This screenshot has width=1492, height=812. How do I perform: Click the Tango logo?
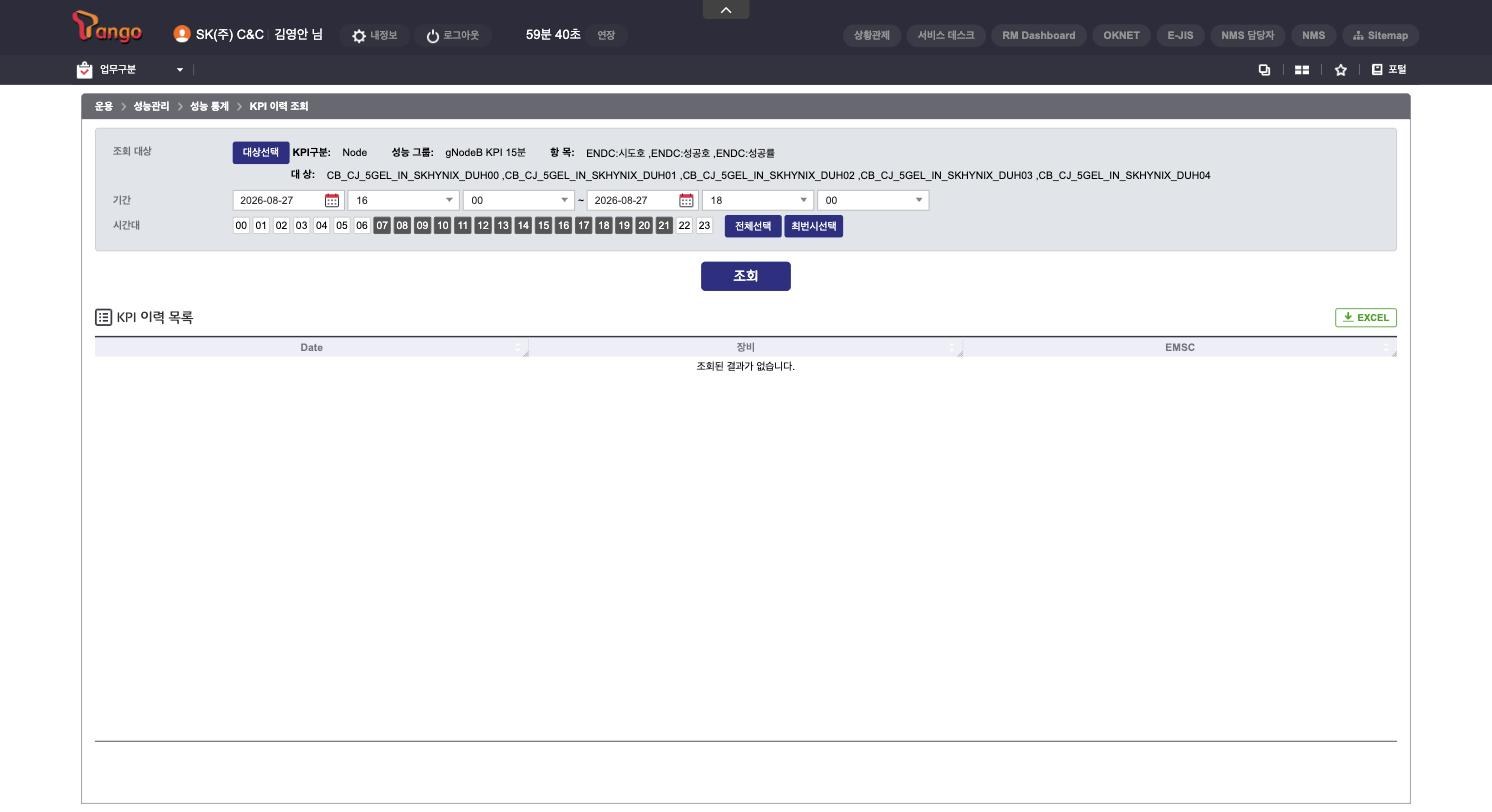108,28
